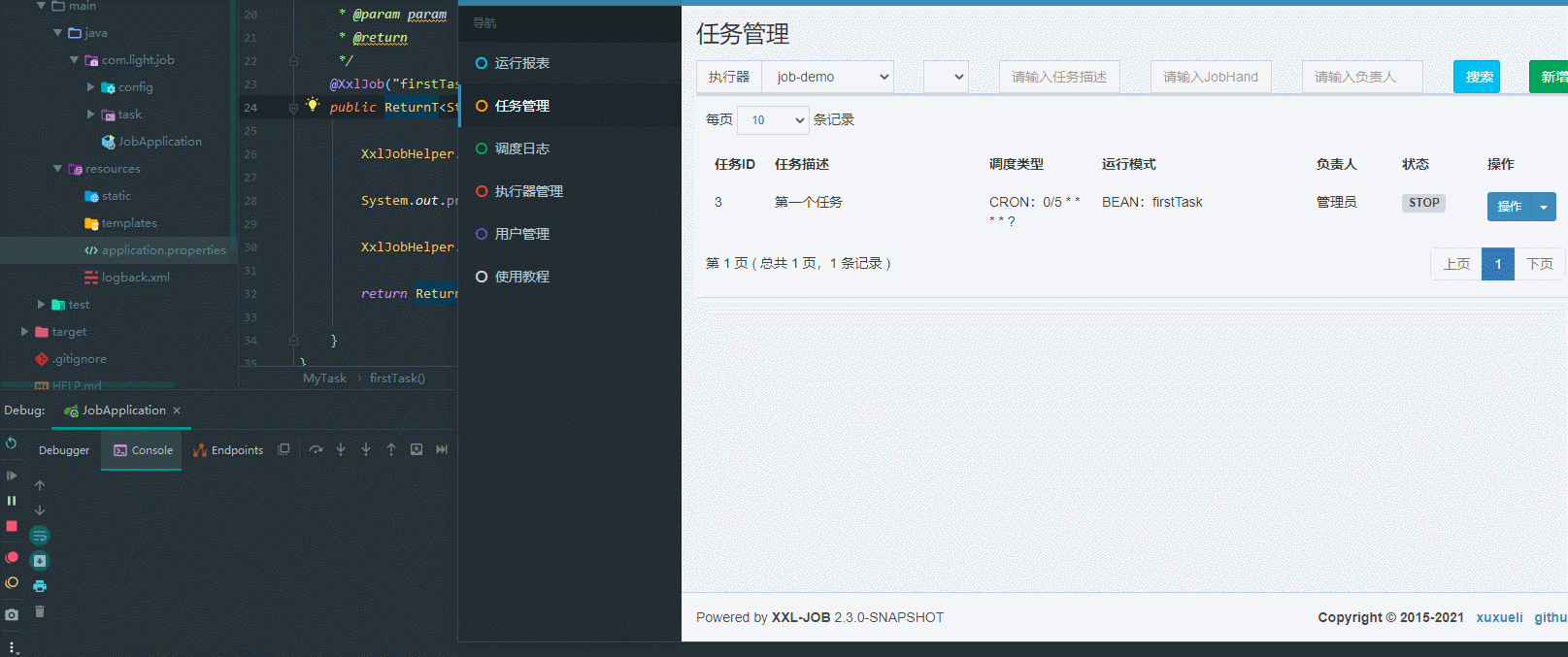Switch to the Console tab
The image size is (1568, 657).
(142, 450)
